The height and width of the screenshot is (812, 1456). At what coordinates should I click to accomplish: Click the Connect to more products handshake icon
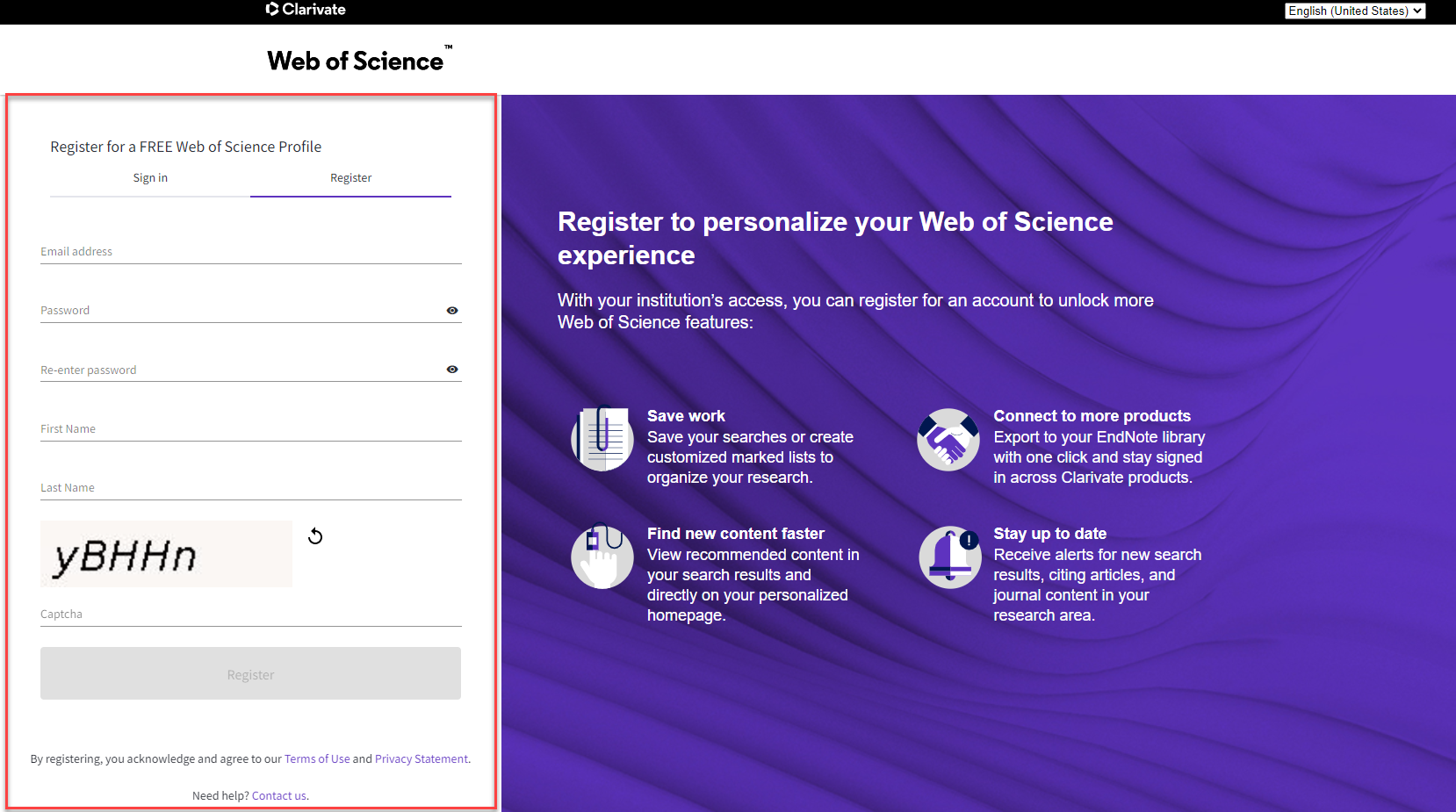coord(948,439)
